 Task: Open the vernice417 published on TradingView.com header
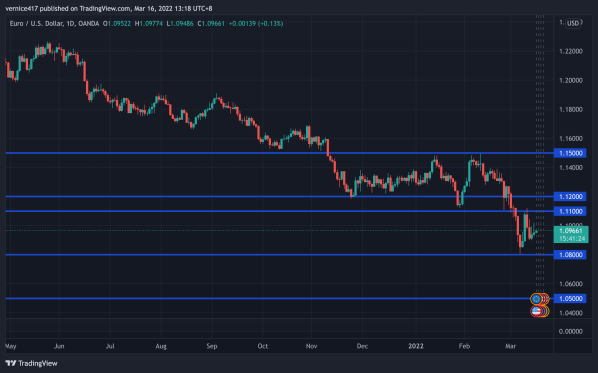tap(109, 8)
